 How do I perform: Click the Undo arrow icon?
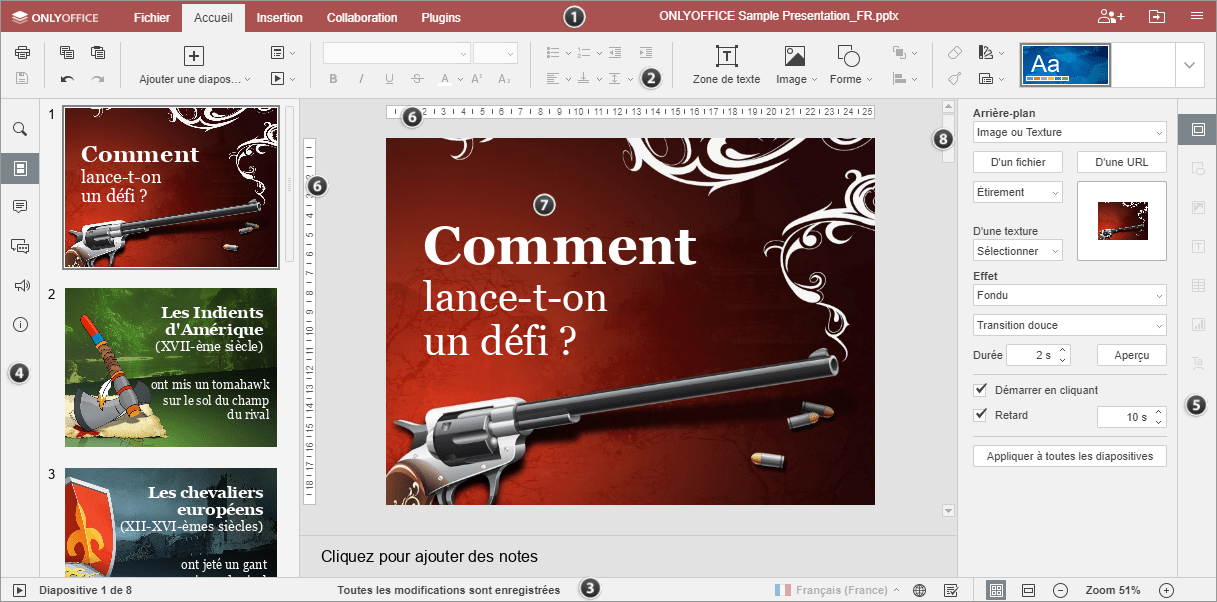coord(67,78)
